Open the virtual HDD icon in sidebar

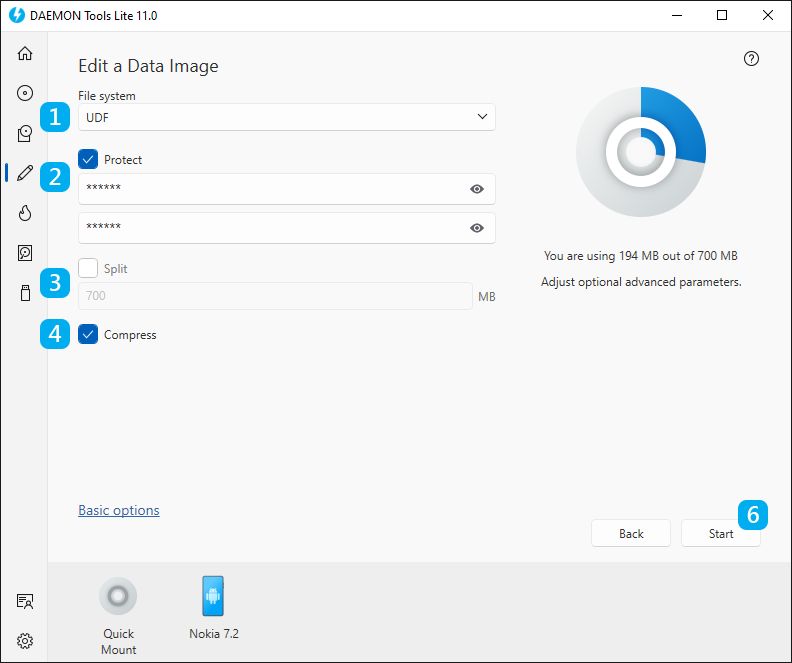pyautogui.click(x=25, y=252)
